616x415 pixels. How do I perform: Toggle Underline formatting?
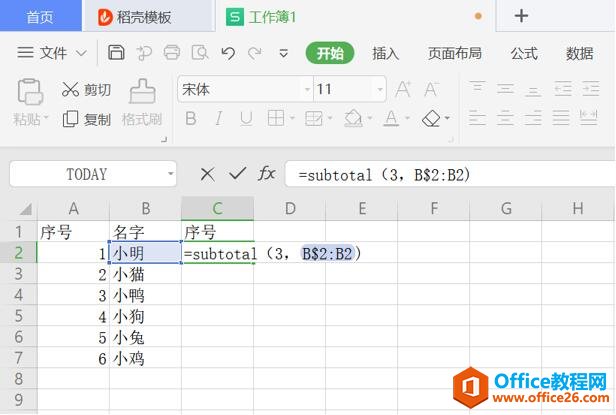click(246, 118)
